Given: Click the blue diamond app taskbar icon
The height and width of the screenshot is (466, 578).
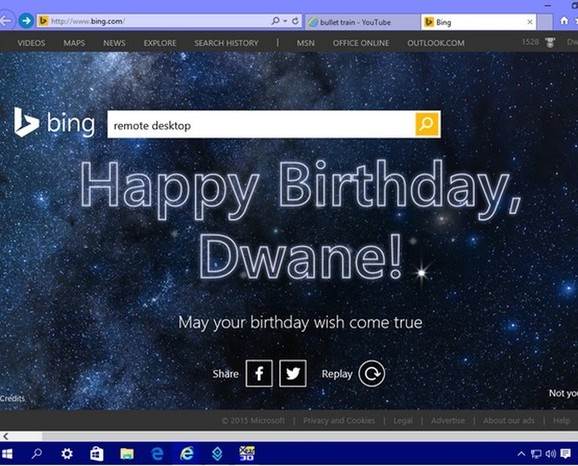Looking at the screenshot, I should (217, 454).
